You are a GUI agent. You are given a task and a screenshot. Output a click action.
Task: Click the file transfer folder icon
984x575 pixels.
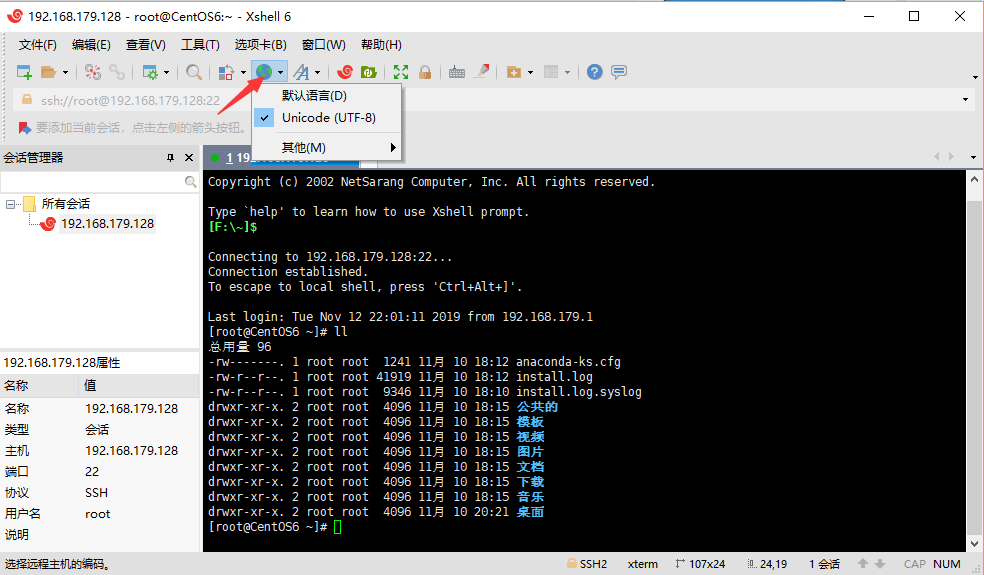click(x=513, y=72)
